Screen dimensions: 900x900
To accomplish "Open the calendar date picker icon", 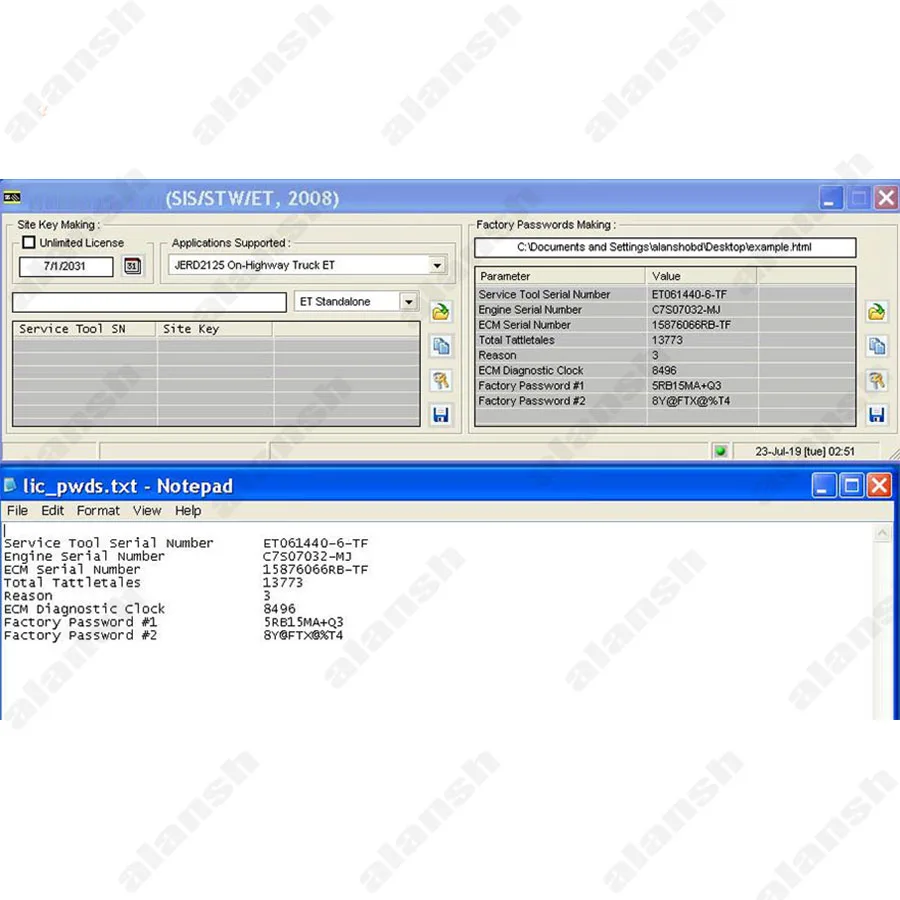I will pos(133,266).
